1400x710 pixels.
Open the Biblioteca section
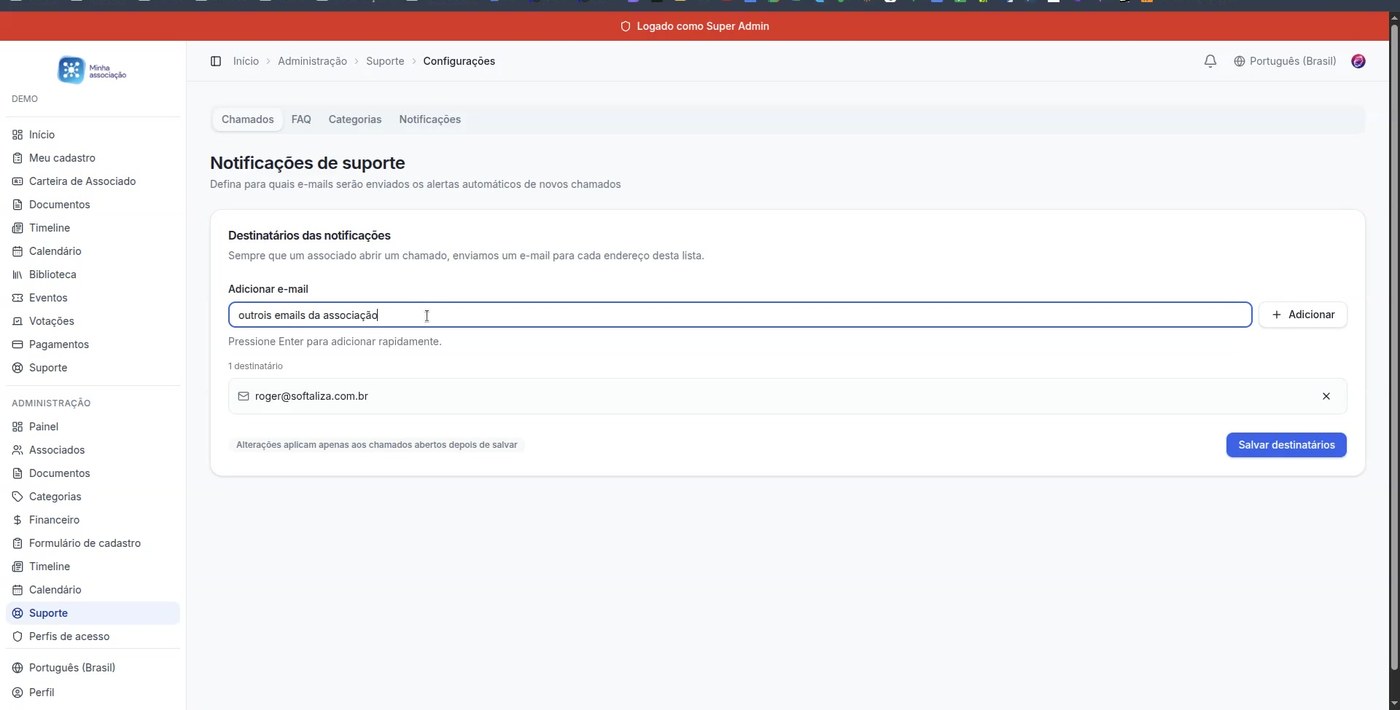(52, 274)
